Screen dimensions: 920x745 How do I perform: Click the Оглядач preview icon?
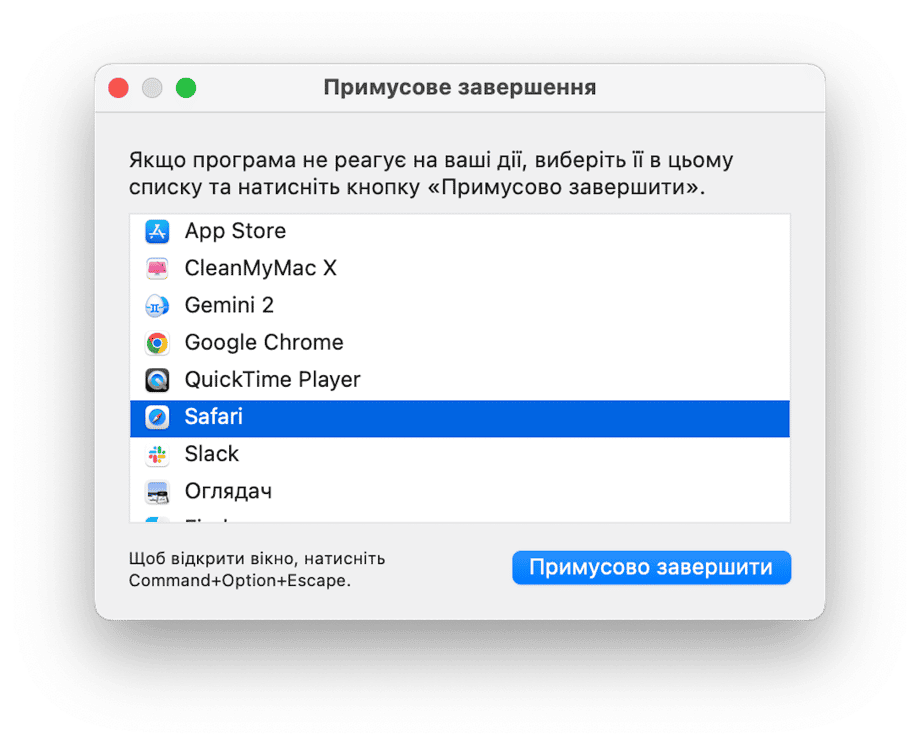[x=157, y=492]
